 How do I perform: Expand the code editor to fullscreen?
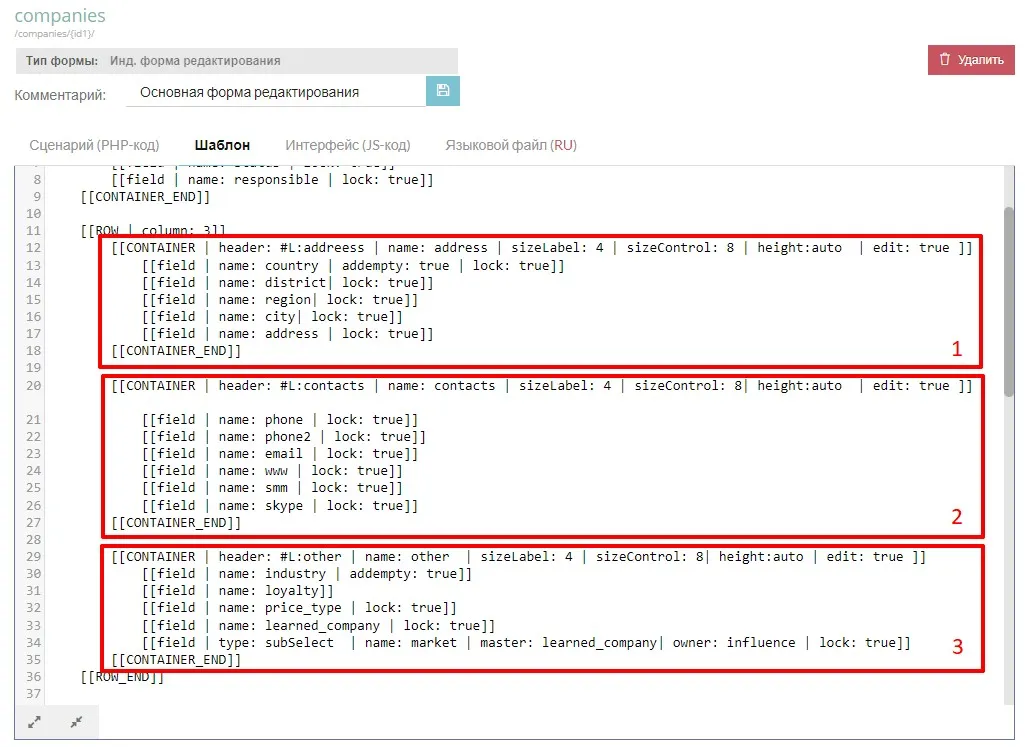[35, 722]
